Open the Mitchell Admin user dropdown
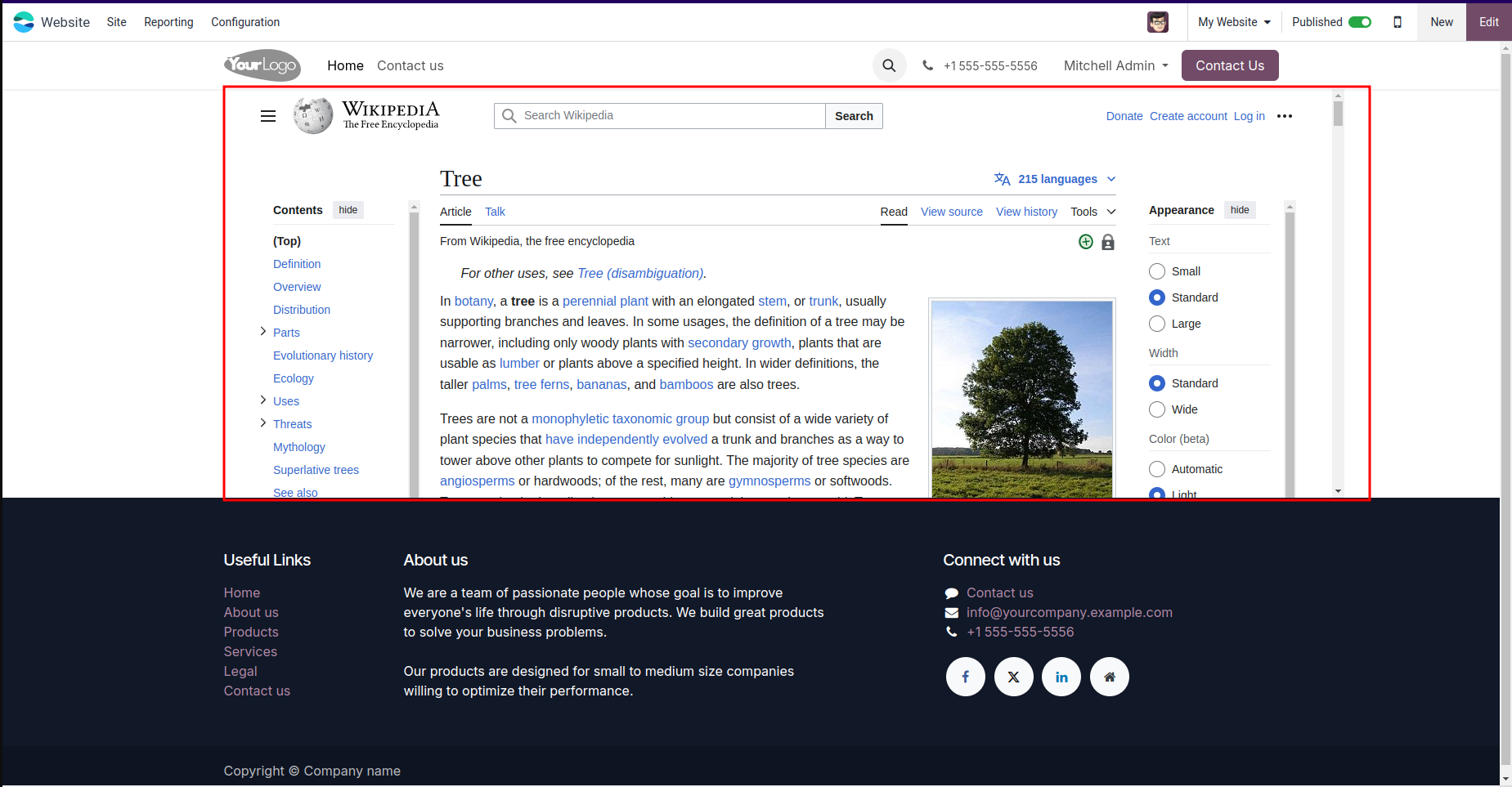This screenshot has height=787, width=1512. tap(1116, 65)
